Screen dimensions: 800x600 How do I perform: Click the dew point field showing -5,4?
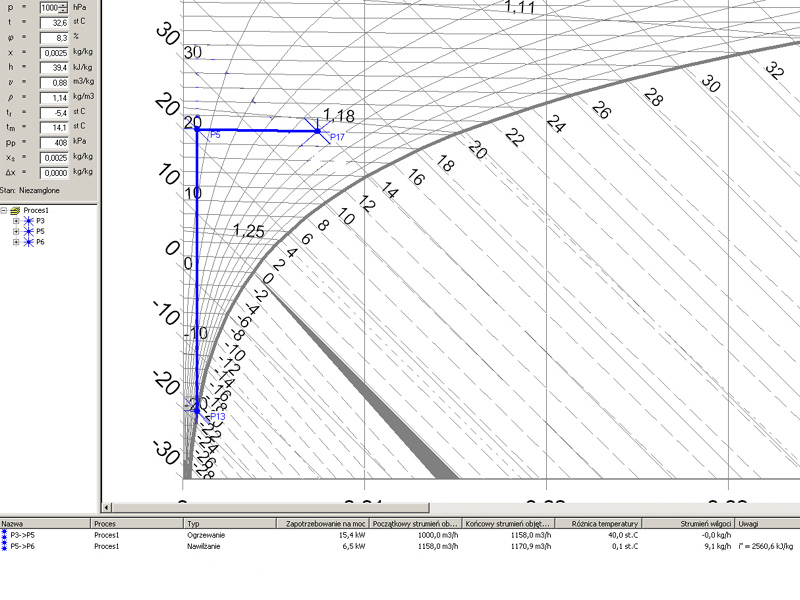(54, 112)
